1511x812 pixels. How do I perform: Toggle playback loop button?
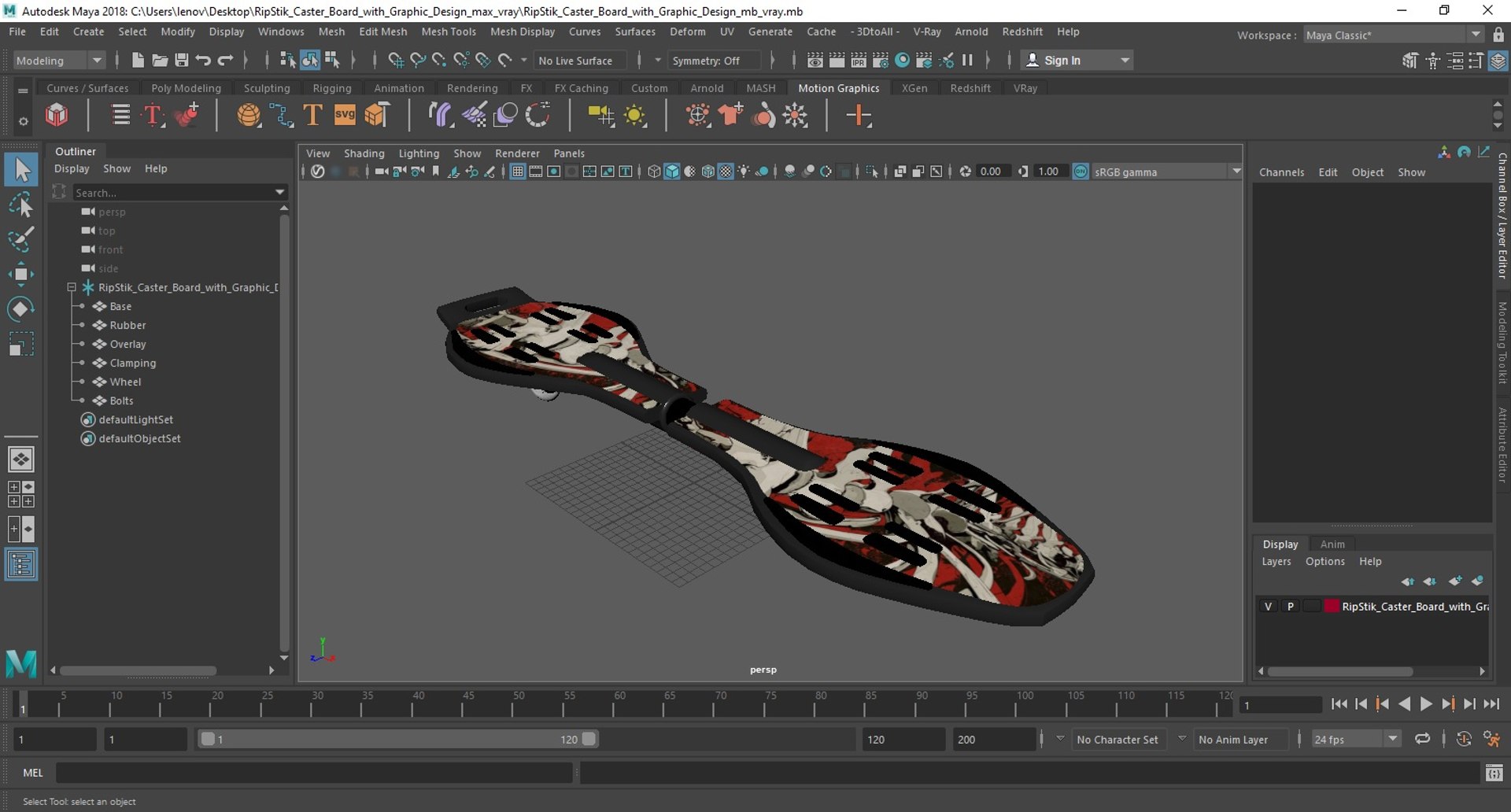click(x=1422, y=739)
